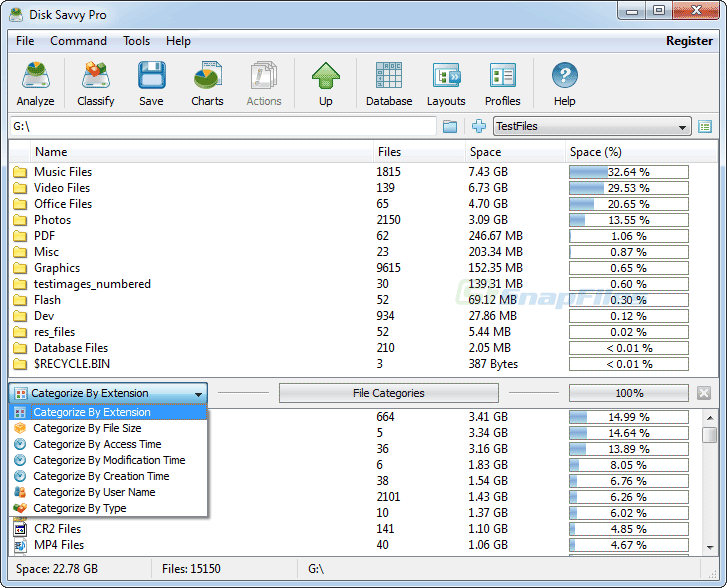Screen dimensions: 727x588
Task: Select the $RECYCLE.BIN folder icon
Action: coord(20,364)
